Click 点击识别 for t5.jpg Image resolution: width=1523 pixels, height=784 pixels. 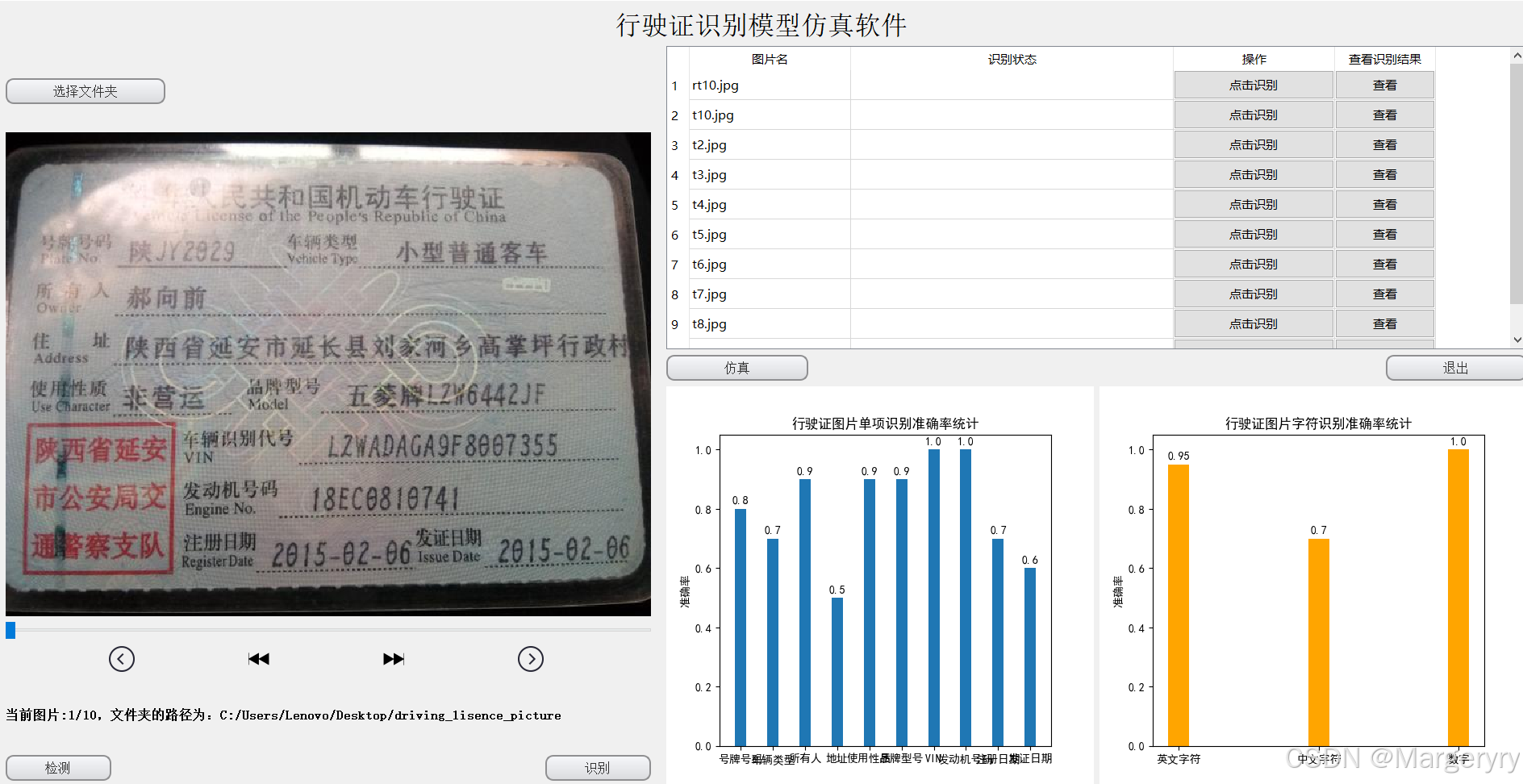click(1253, 234)
